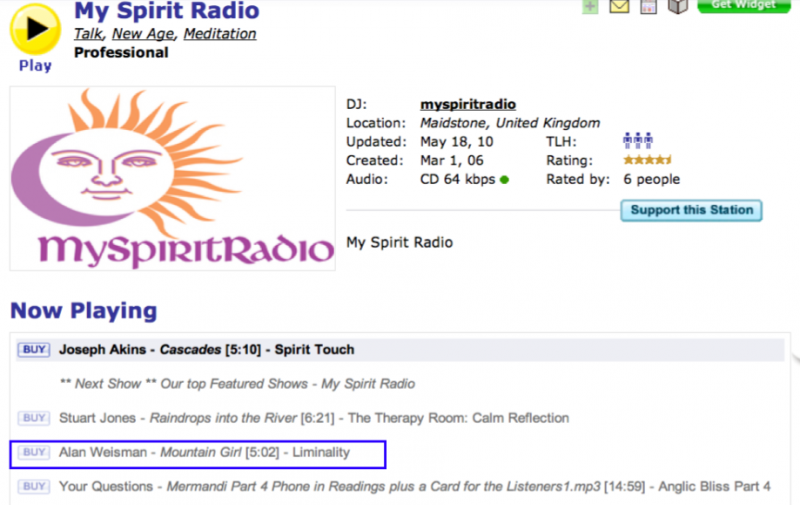Click the Get Widget button
This screenshot has width=800, height=505.
point(741,6)
